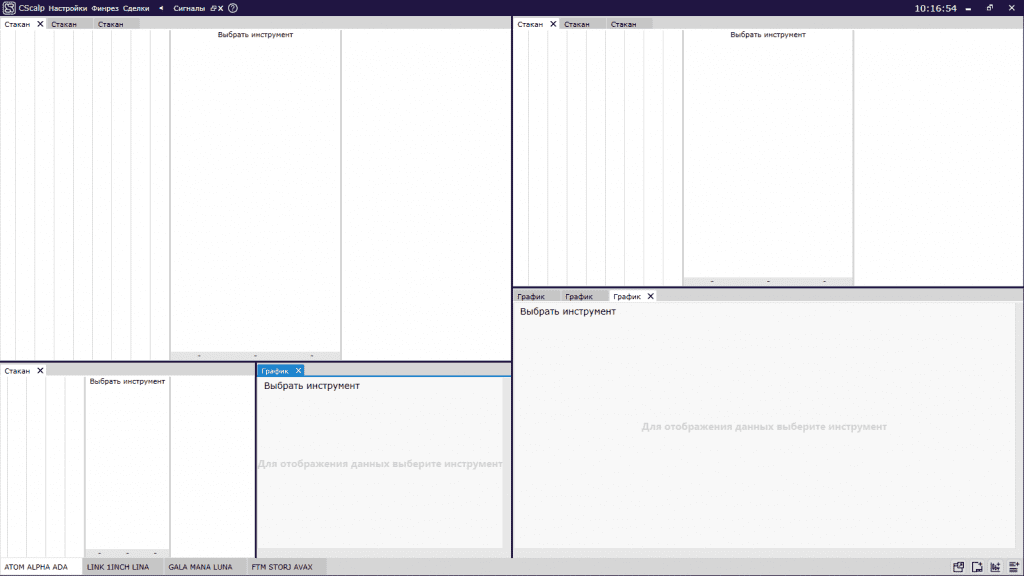Click the CScalp logo icon
This screenshot has width=1024, height=576.
coord(9,8)
